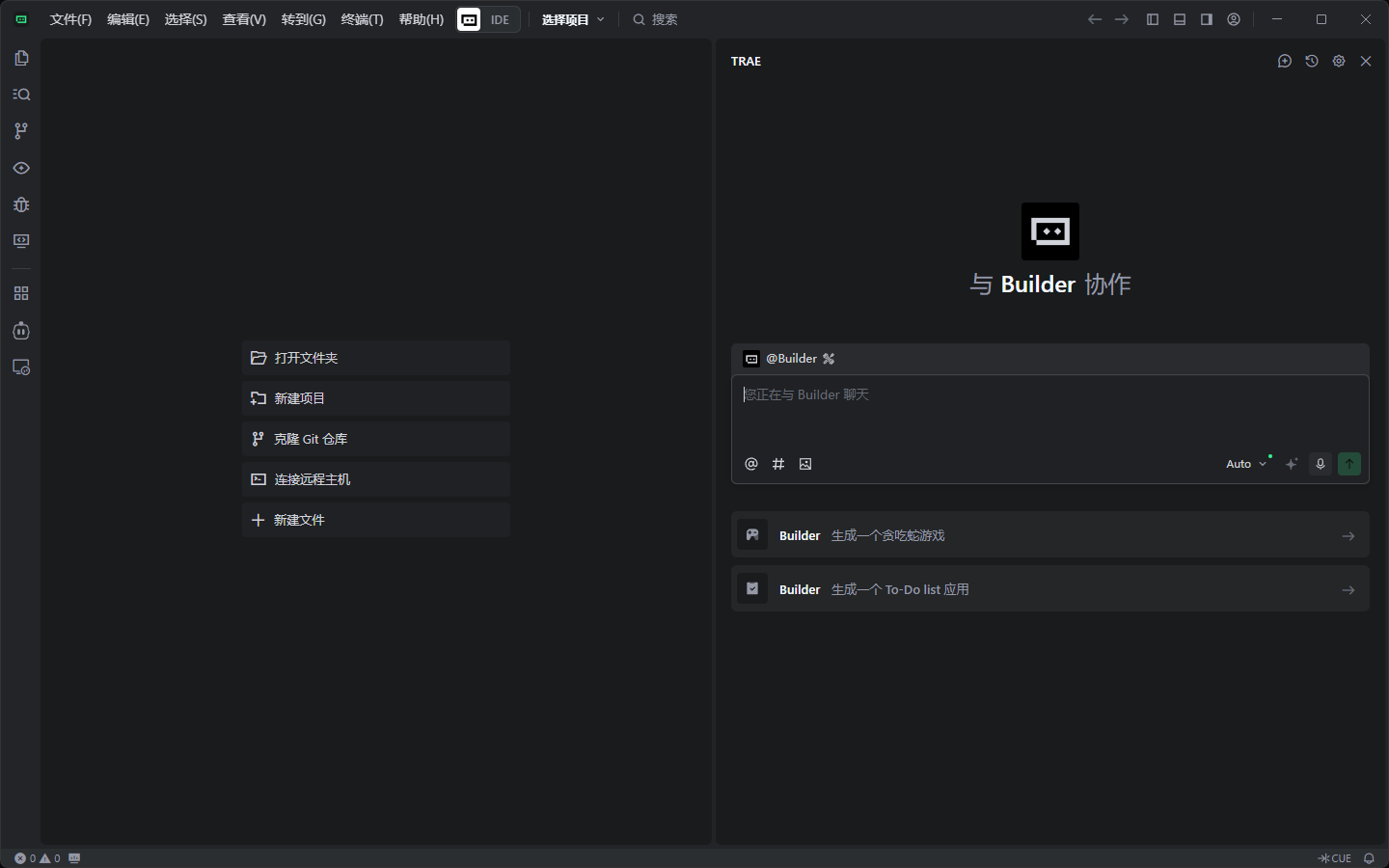1389x868 pixels.
Task: Go forward in navigation history
Action: tap(1122, 19)
